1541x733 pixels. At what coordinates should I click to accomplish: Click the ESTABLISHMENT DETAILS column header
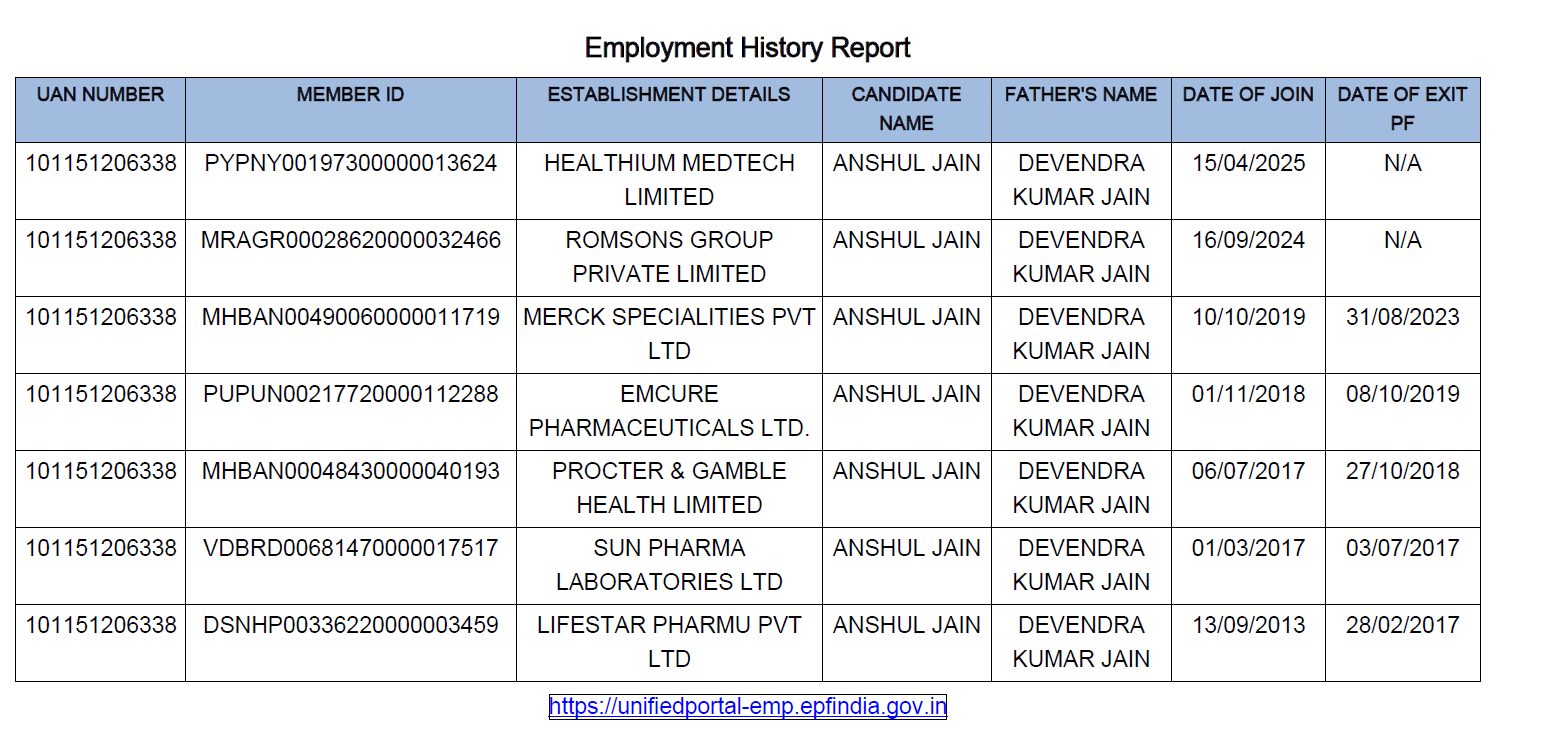[x=669, y=95]
